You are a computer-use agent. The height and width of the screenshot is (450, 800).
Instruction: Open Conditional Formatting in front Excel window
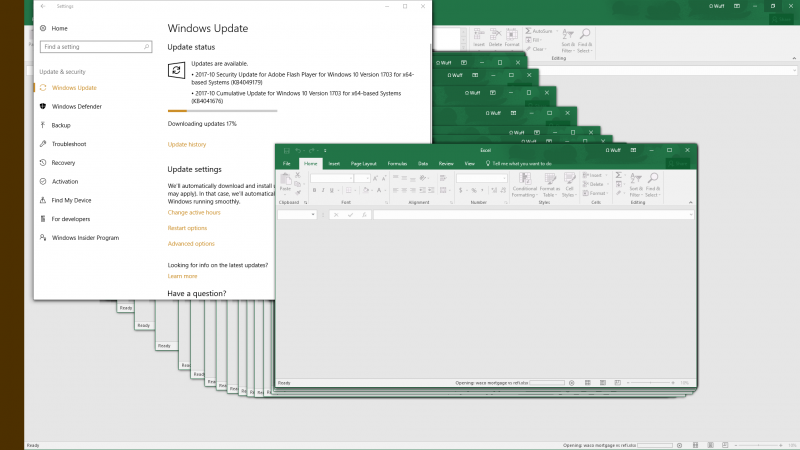tap(524, 182)
